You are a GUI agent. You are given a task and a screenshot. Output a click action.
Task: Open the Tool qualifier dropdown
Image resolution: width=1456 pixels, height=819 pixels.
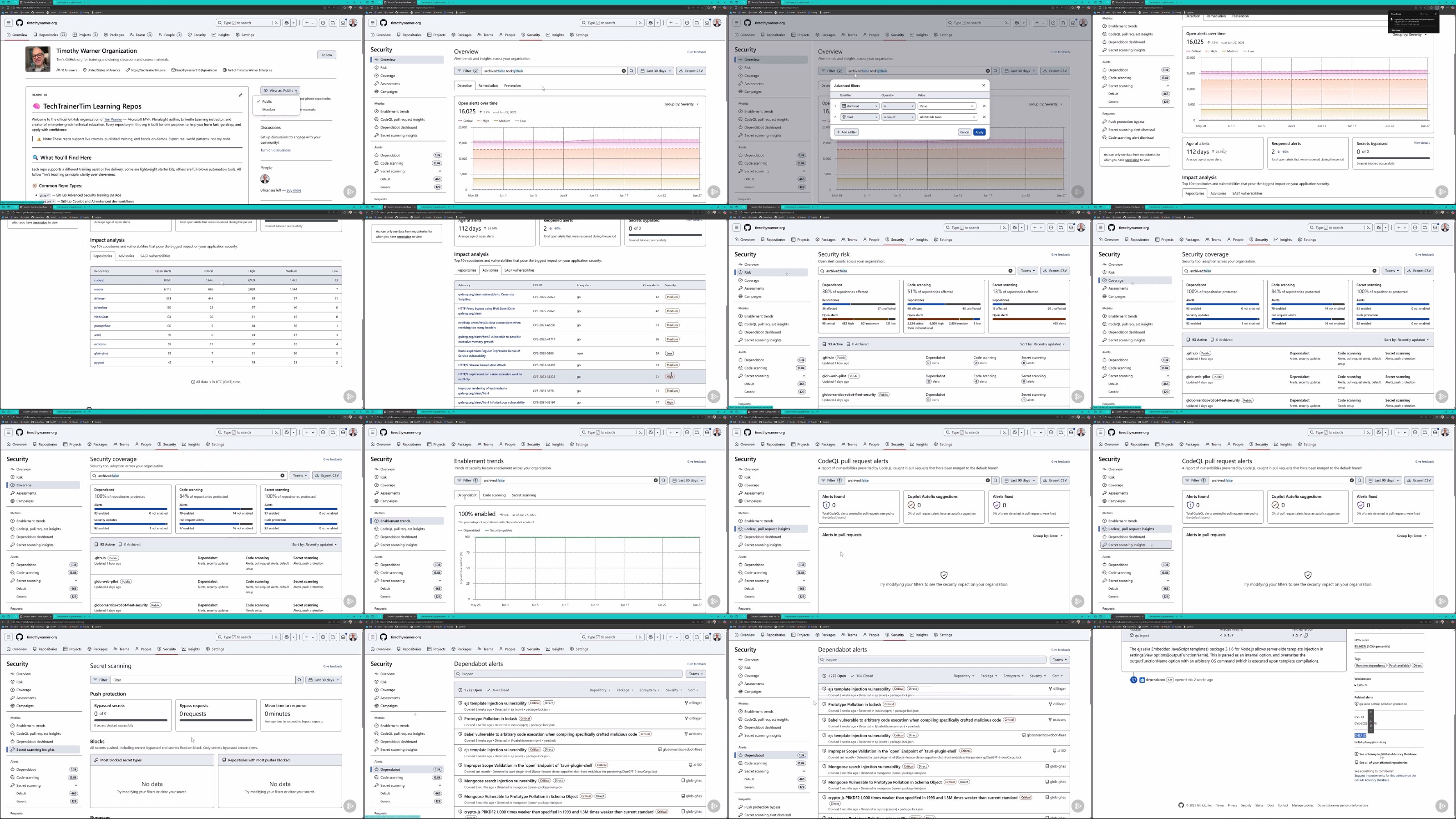[859, 117]
